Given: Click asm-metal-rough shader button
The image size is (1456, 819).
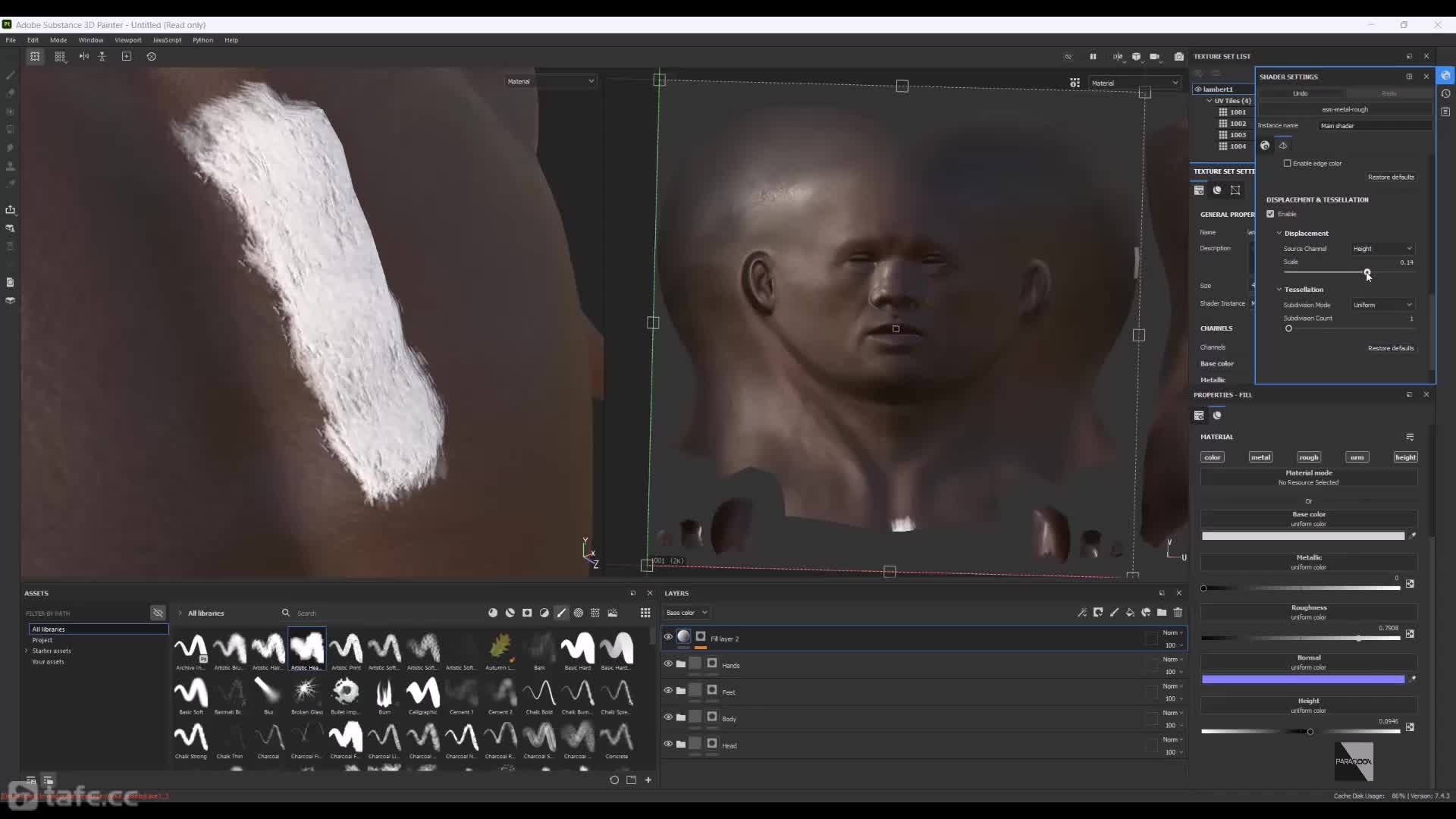Looking at the screenshot, I should point(1345,109).
